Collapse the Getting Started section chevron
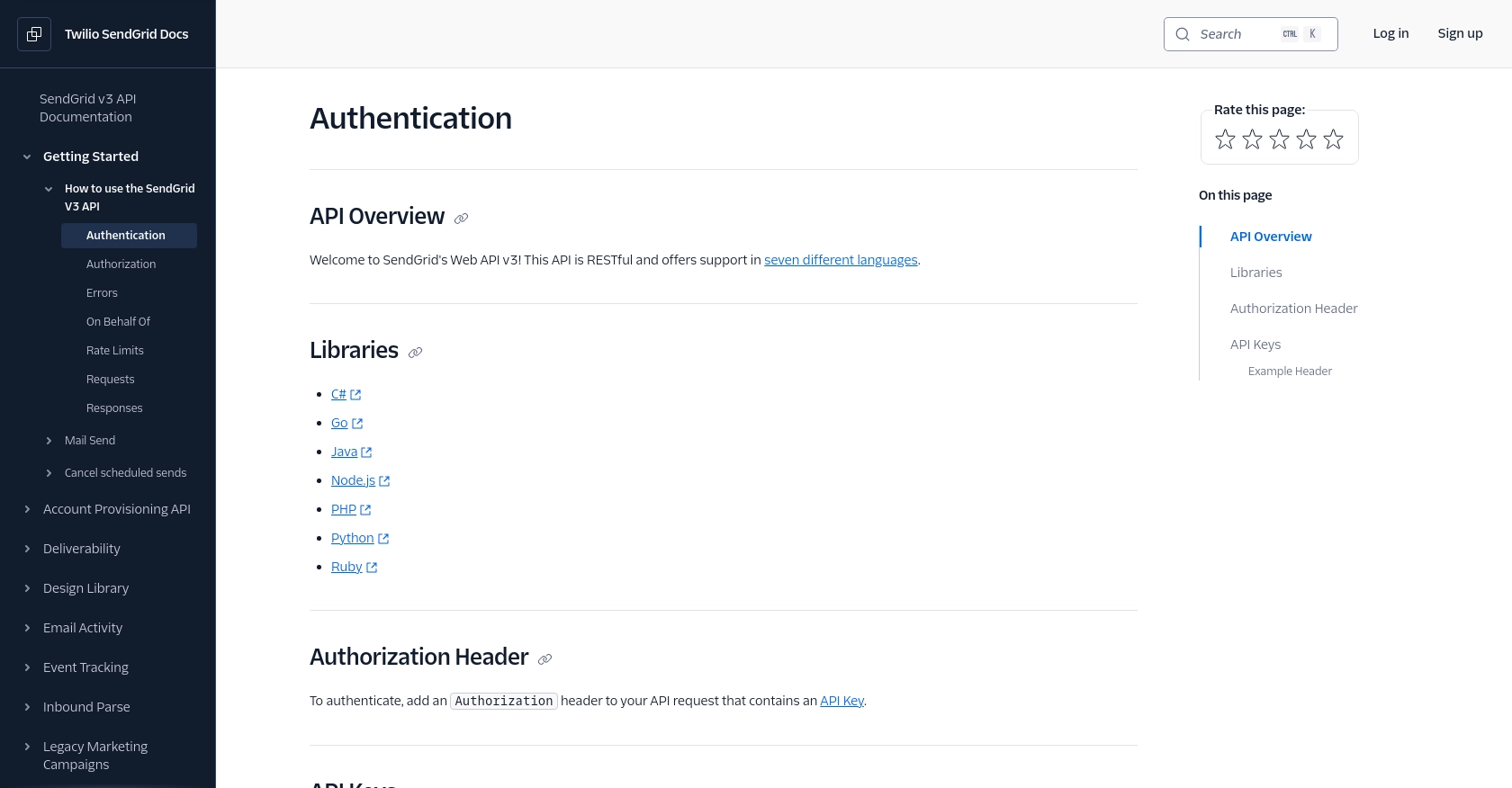The height and width of the screenshot is (788, 1512). point(27,157)
